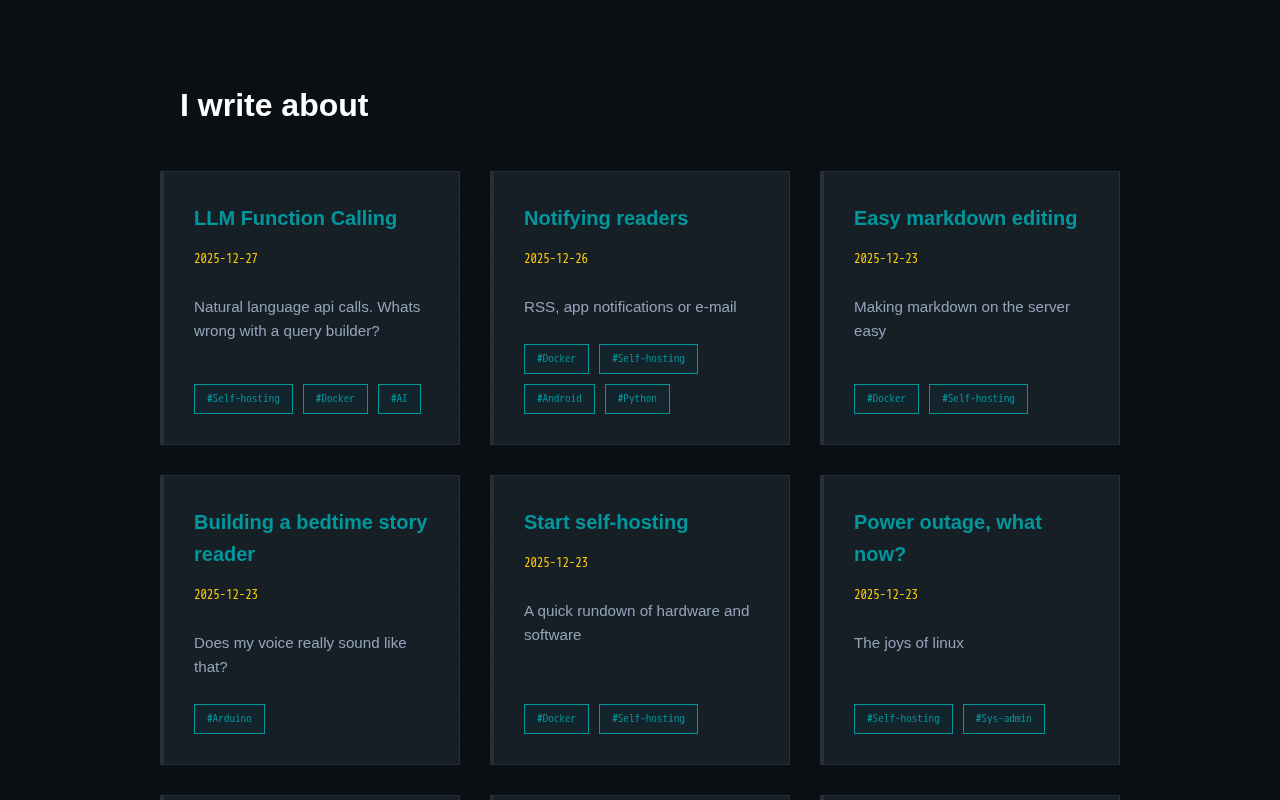Open the Notifying readers article

click(606, 218)
